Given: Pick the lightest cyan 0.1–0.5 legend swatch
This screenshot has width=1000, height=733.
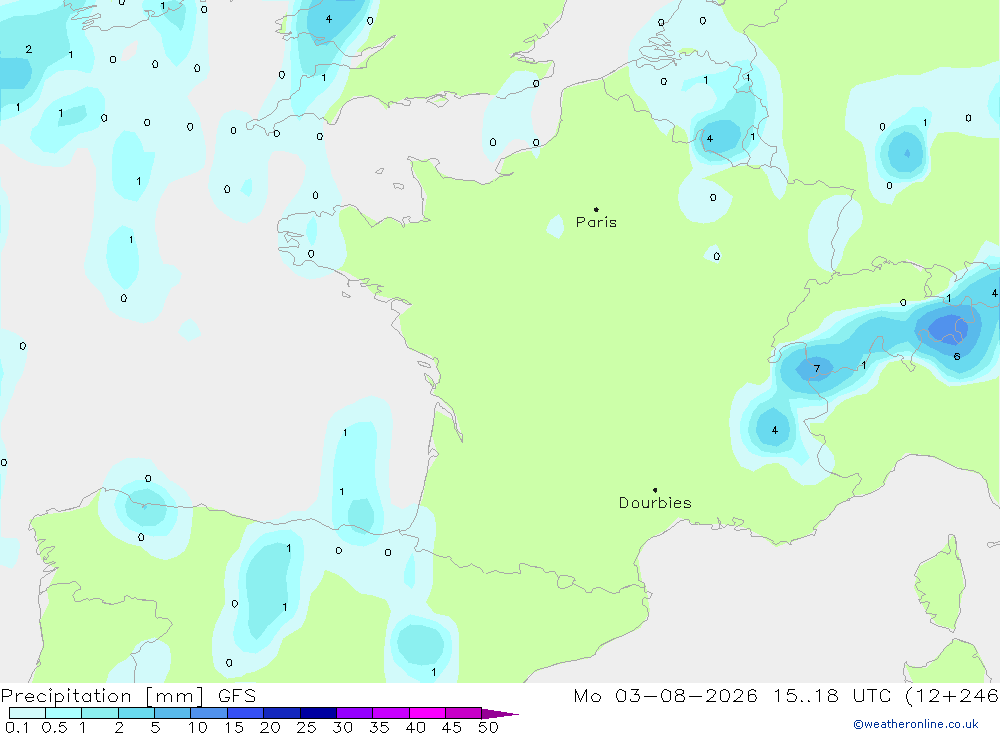Looking at the screenshot, I should pyautogui.click(x=27, y=713).
